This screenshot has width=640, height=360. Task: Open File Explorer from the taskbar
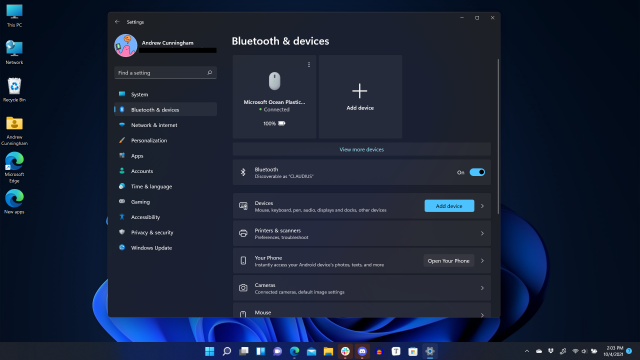tap(328, 351)
